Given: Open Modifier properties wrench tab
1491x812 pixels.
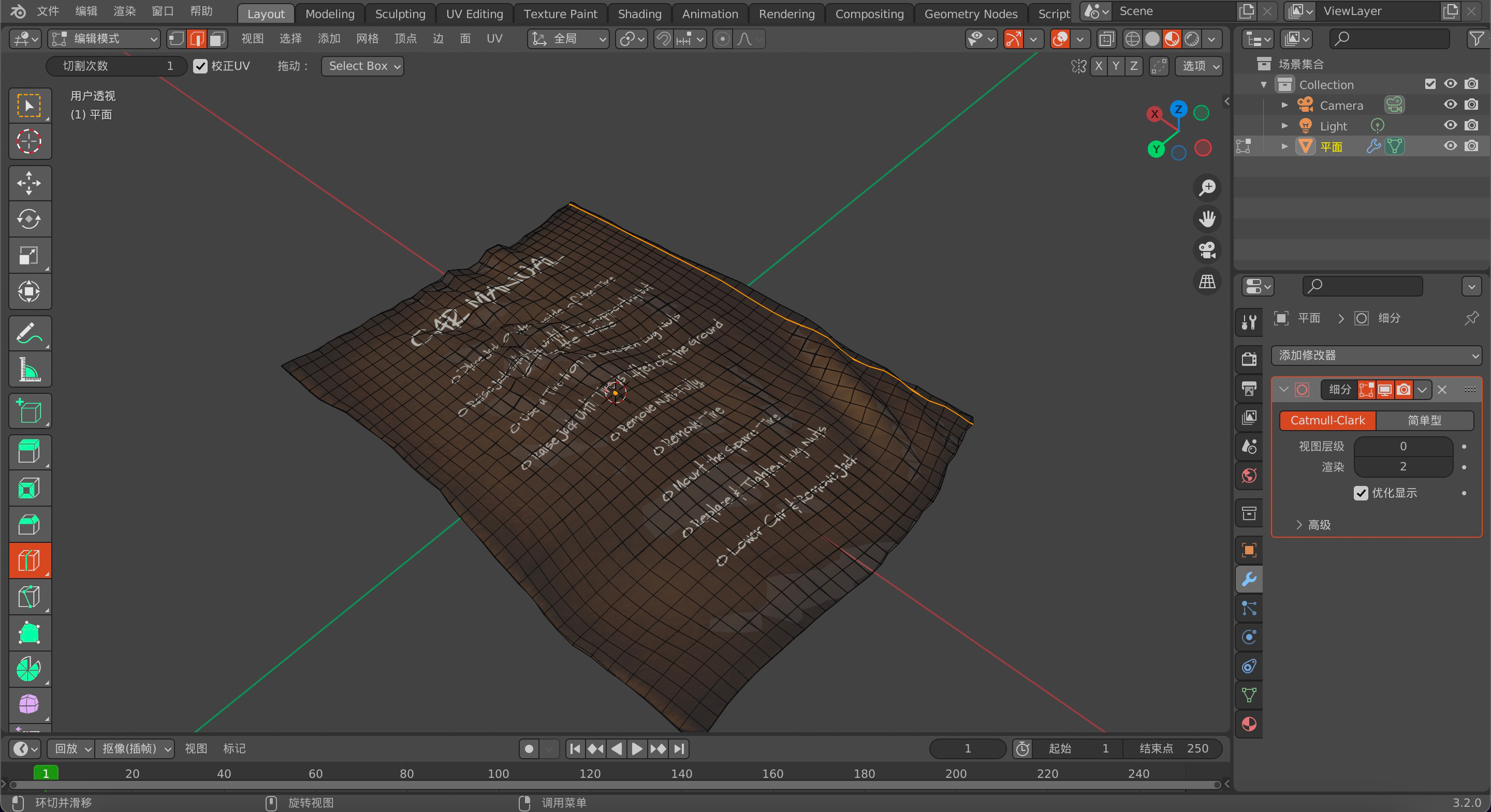Looking at the screenshot, I should click(x=1249, y=579).
